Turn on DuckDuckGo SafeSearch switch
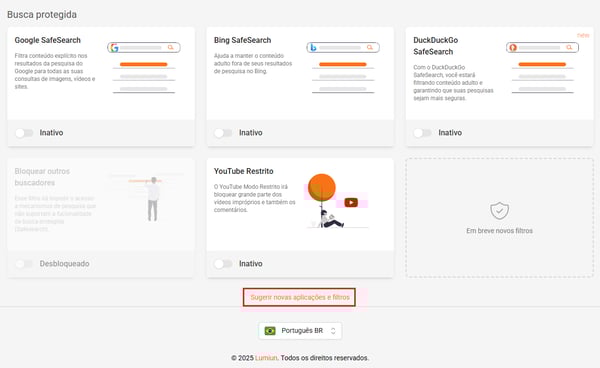Viewport: 600px width, 368px height. tap(422, 133)
